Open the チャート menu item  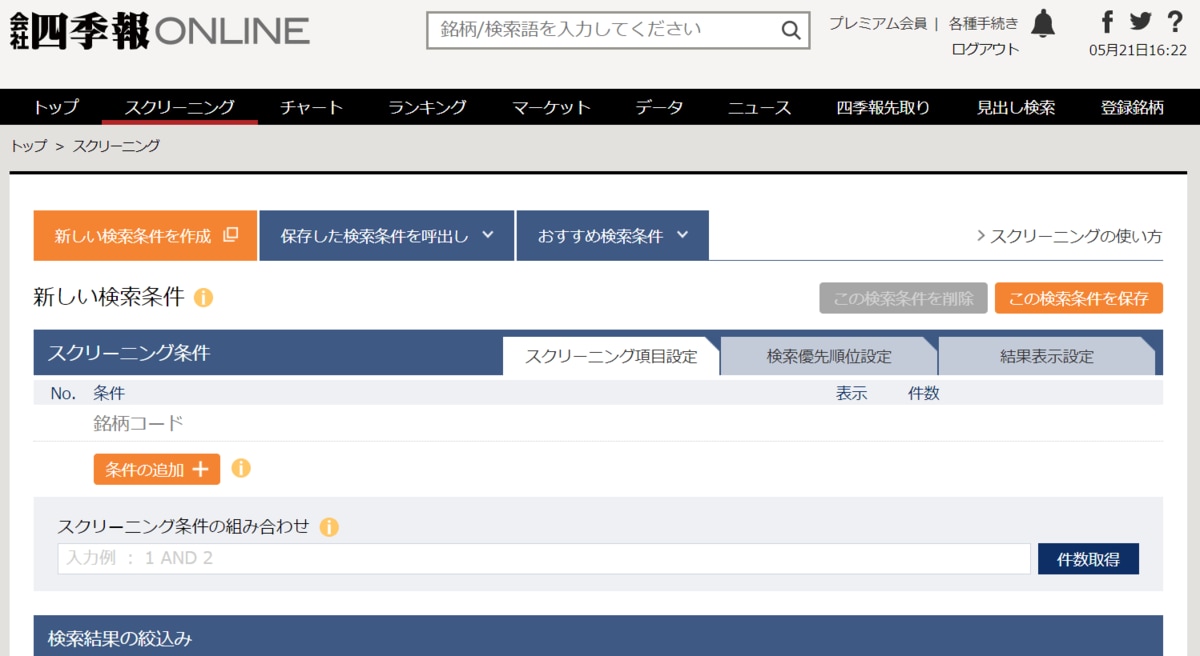point(311,108)
